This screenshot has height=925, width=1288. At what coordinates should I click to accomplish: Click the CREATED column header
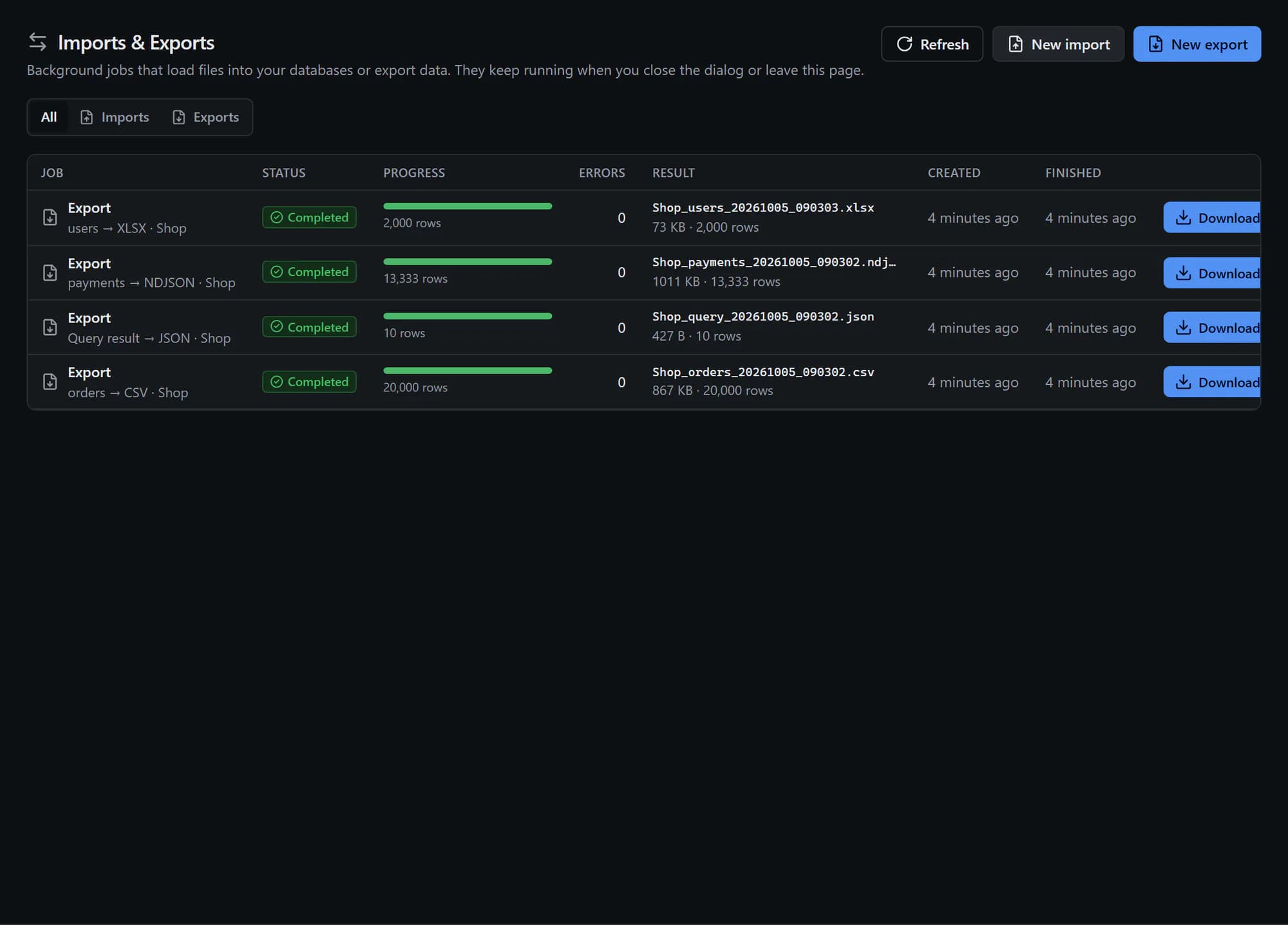click(954, 173)
